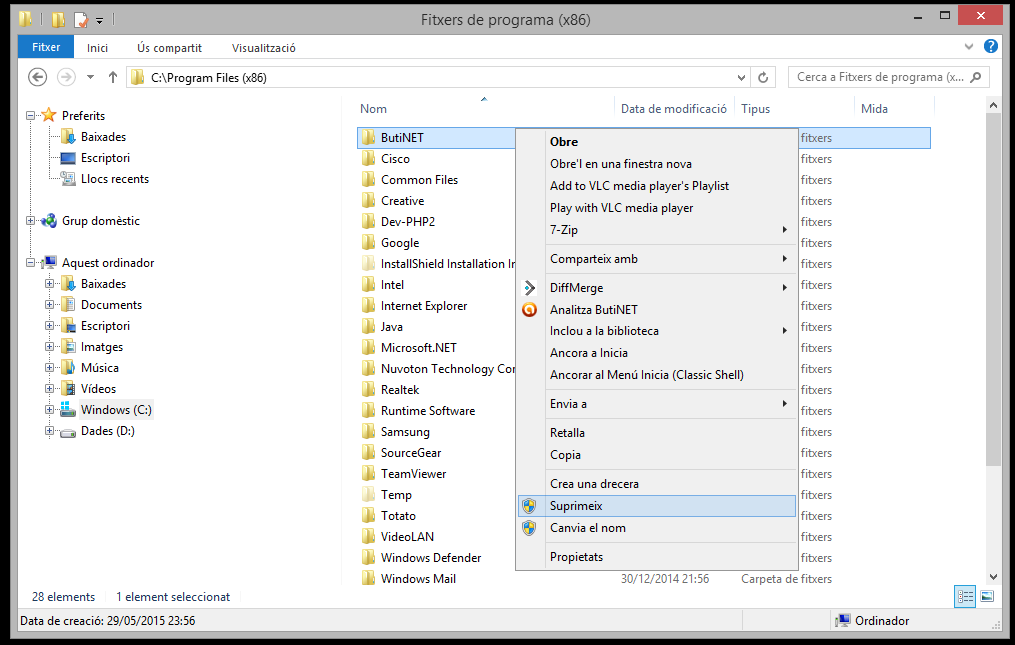Click the Preferits star icon
1015x645 pixels.
pyautogui.click(x=49, y=115)
